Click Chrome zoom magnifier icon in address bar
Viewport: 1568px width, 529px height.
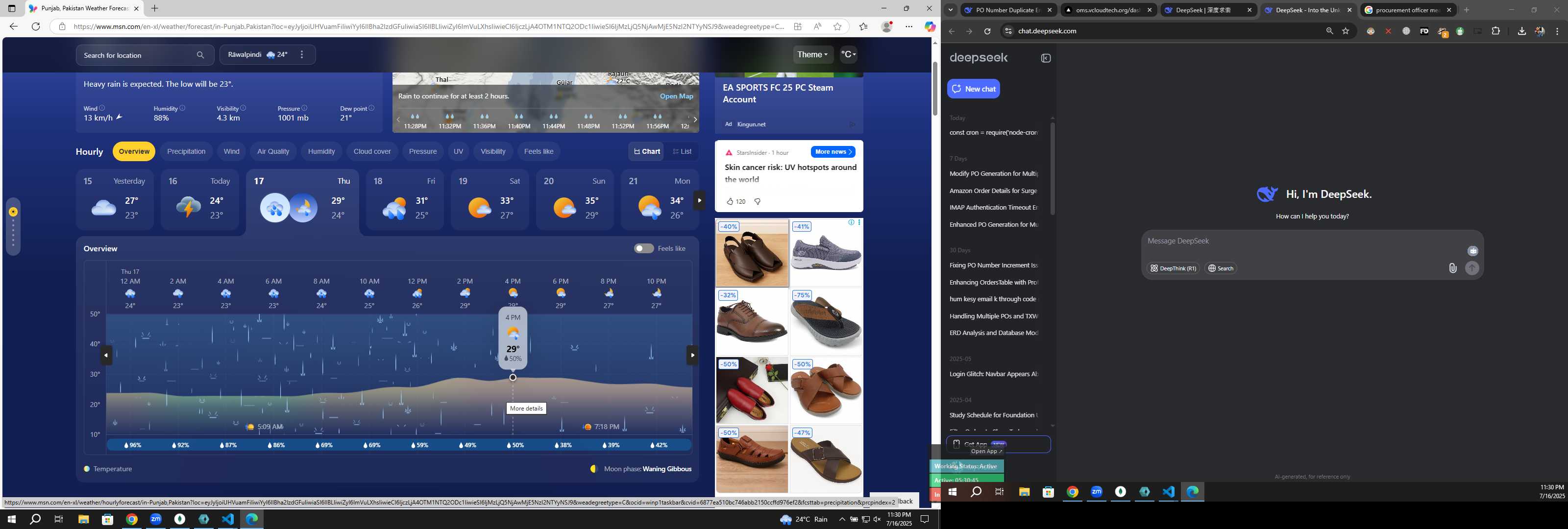click(1329, 31)
